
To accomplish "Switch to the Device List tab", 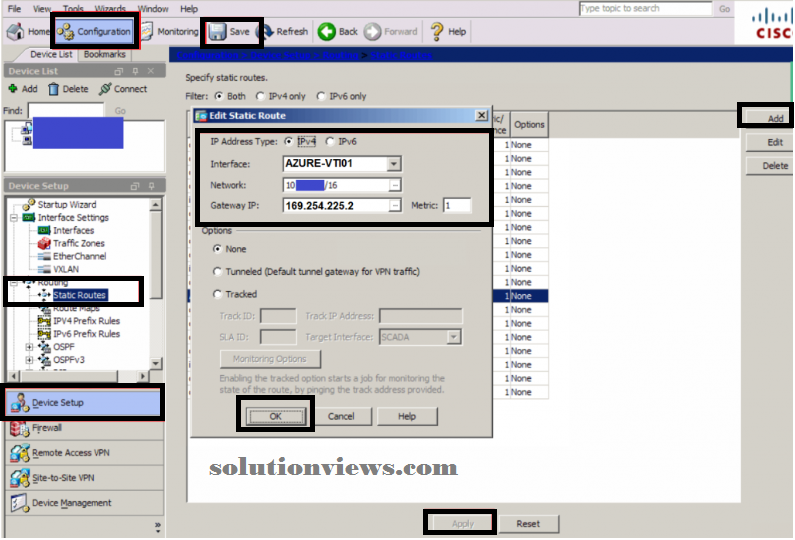I will click(x=51, y=54).
